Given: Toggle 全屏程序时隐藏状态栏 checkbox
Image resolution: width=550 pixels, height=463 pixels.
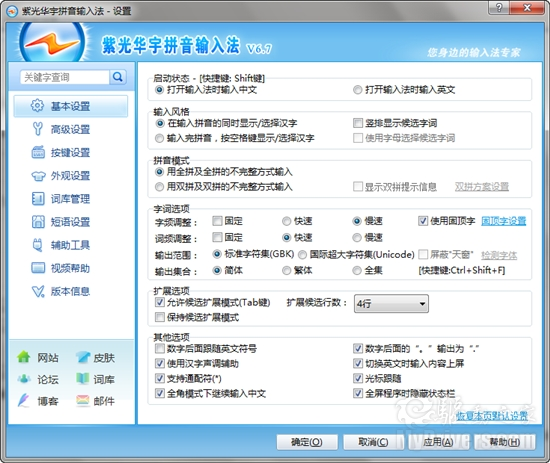Looking at the screenshot, I should tap(358, 393).
